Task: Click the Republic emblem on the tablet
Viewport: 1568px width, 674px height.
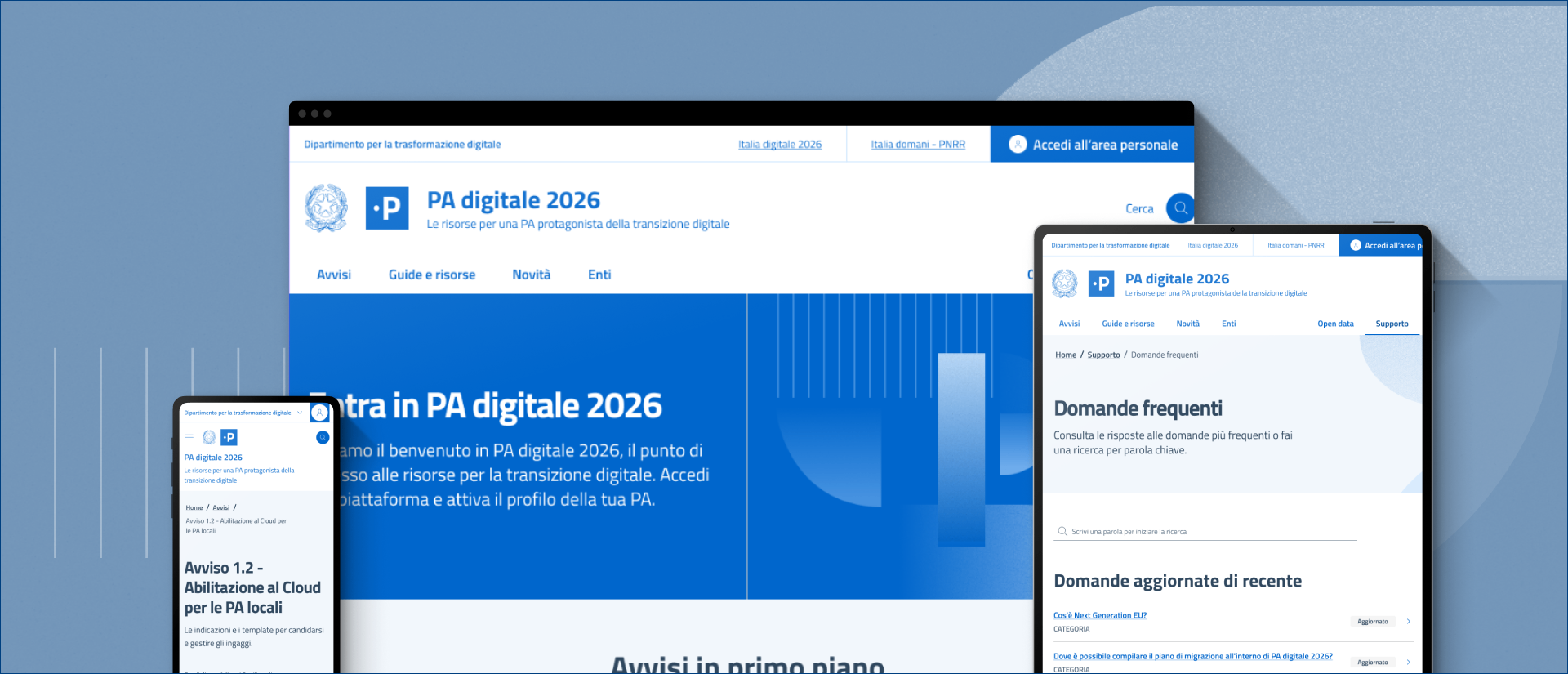Action: 1065,283
